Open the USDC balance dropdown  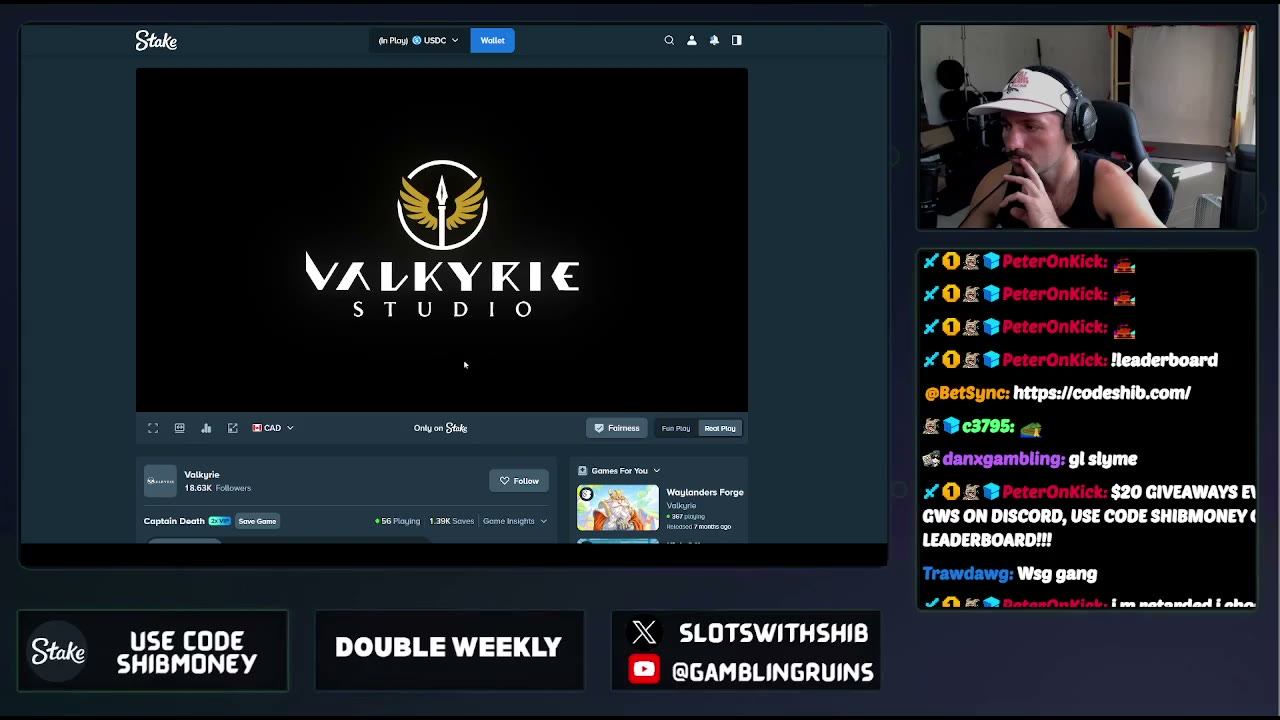click(419, 40)
